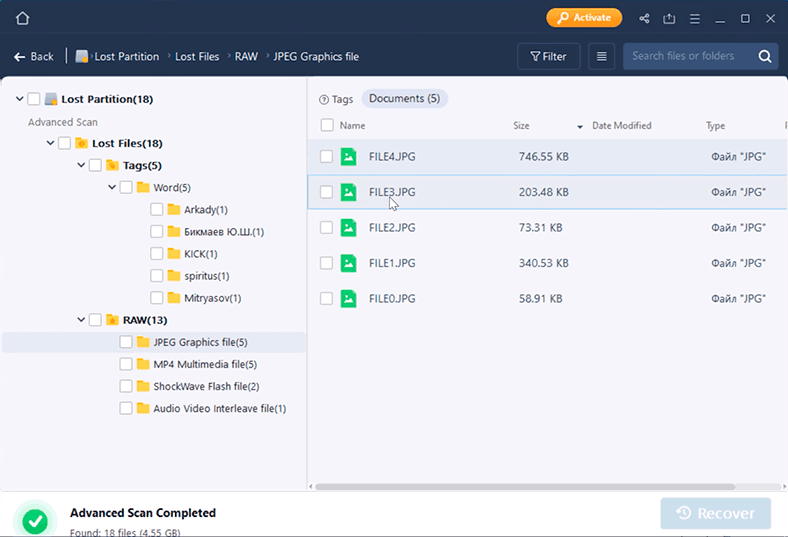This screenshot has width=788, height=537.
Task: Click the share icon in title bar
Action: click(644, 18)
